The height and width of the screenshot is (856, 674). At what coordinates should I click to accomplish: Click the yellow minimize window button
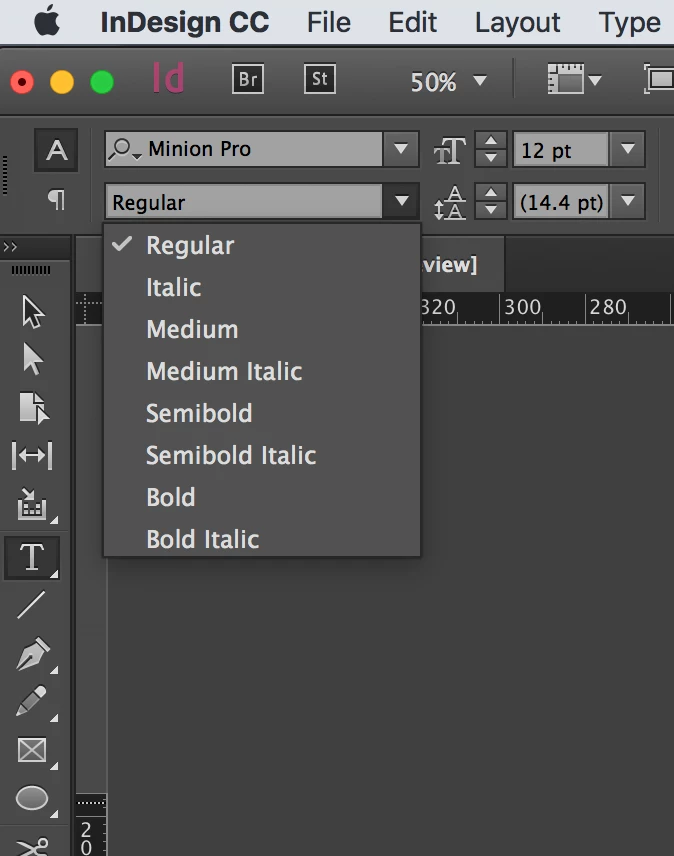pyautogui.click(x=62, y=82)
